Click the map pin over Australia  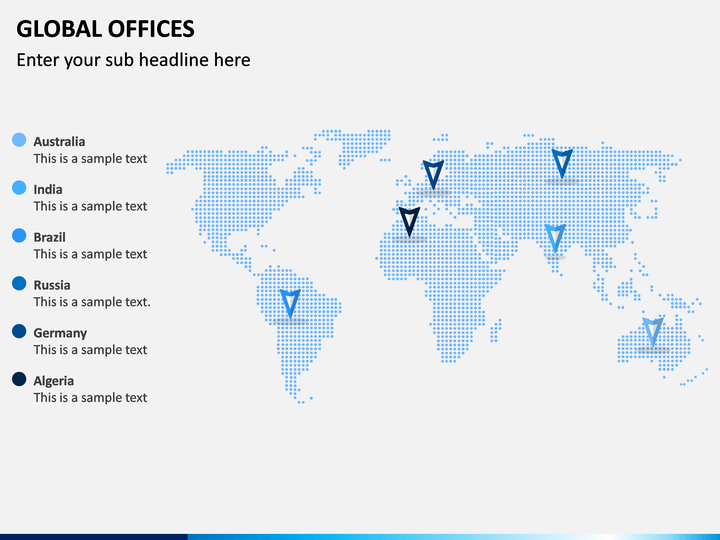652,331
